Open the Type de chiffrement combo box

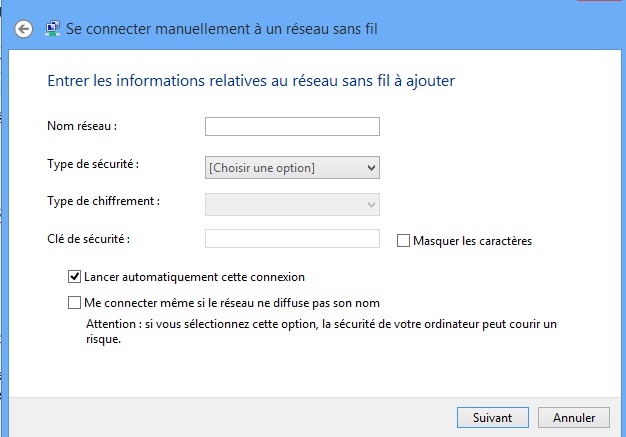coord(292,205)
